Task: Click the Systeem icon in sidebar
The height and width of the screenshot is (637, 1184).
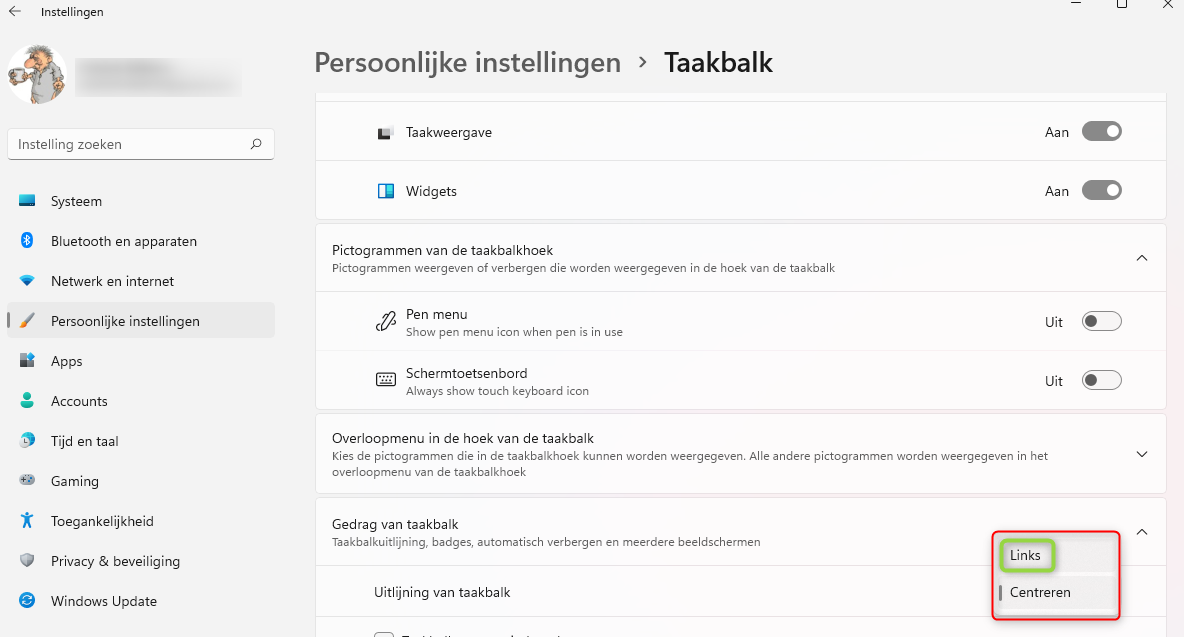Action: (27, 201)
